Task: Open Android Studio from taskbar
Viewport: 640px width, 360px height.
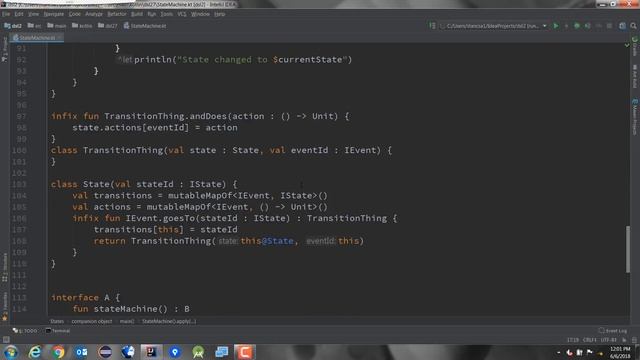Action: [x=198, y=352]
